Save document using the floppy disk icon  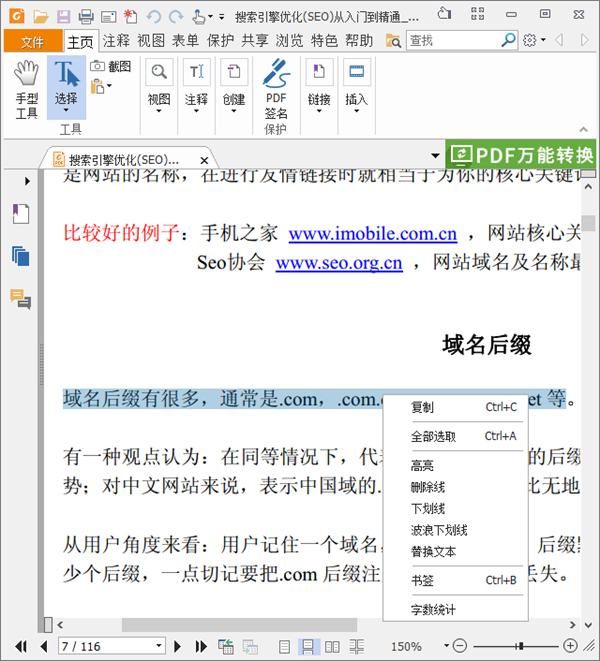pyautogui.click(x=64, y=17)
